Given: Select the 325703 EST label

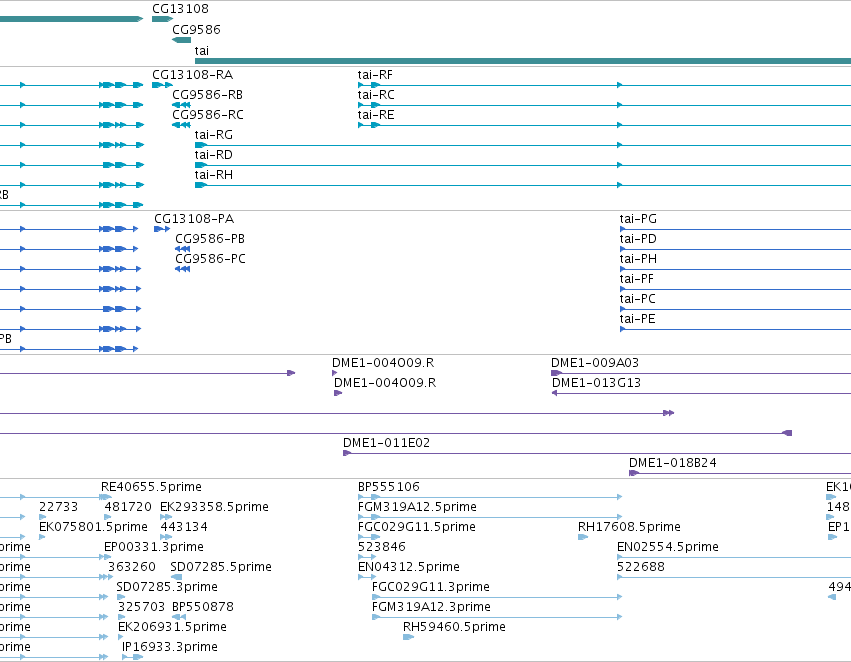Looking at the screenshot, I should click(141, 607).
